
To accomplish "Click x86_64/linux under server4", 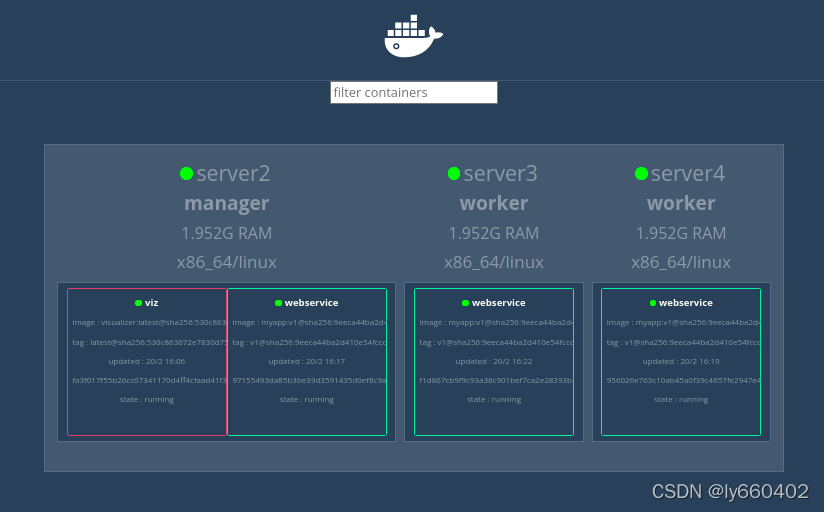I will pos(681,262).
